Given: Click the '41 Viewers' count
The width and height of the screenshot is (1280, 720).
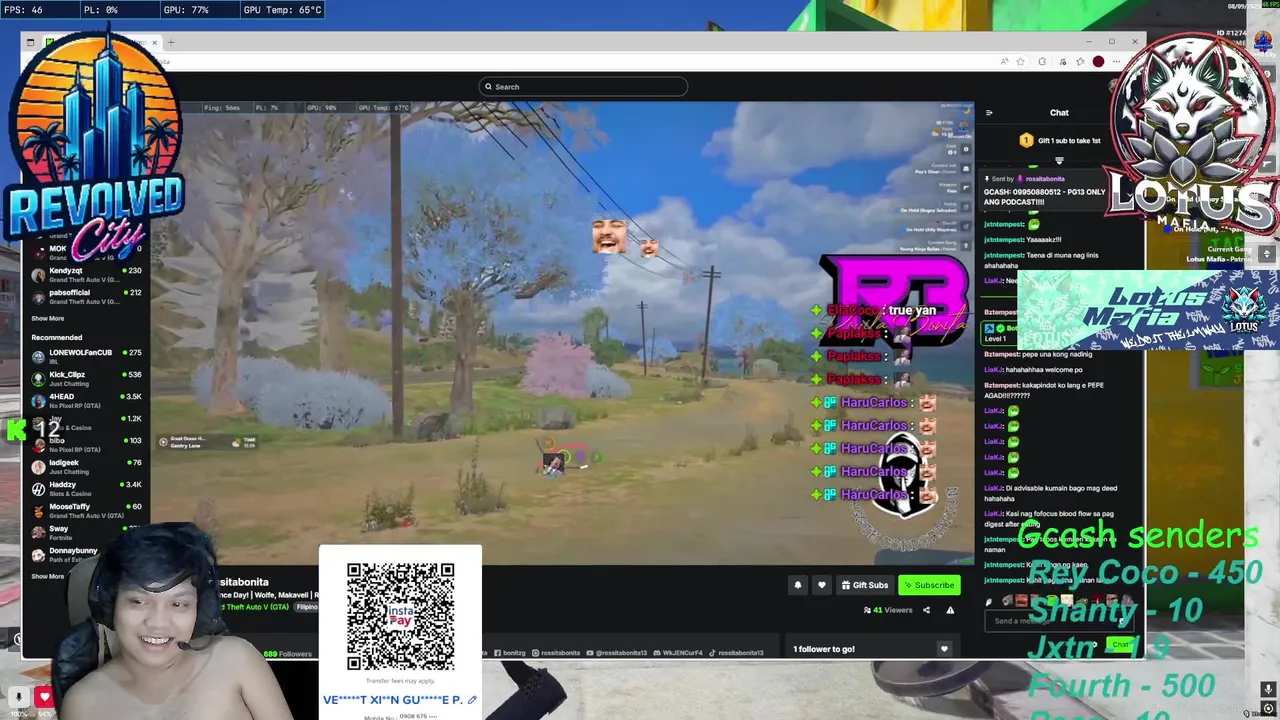Looking at the screenshot, I should click(x=889, y=610).
